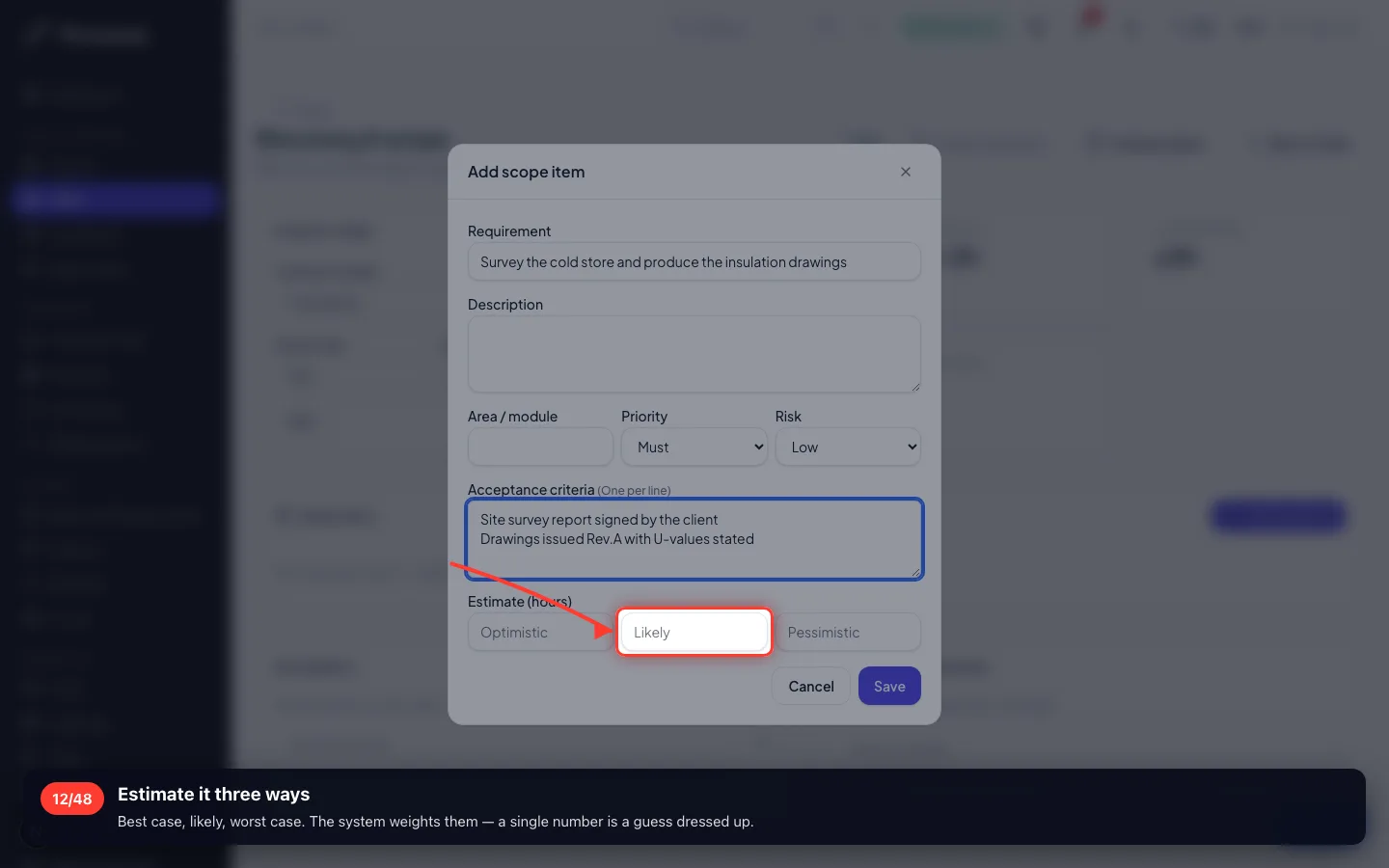The image size is (1389, 868).
Task: Click the Acceptance criteria resize corner
Action: click(914, 572)
